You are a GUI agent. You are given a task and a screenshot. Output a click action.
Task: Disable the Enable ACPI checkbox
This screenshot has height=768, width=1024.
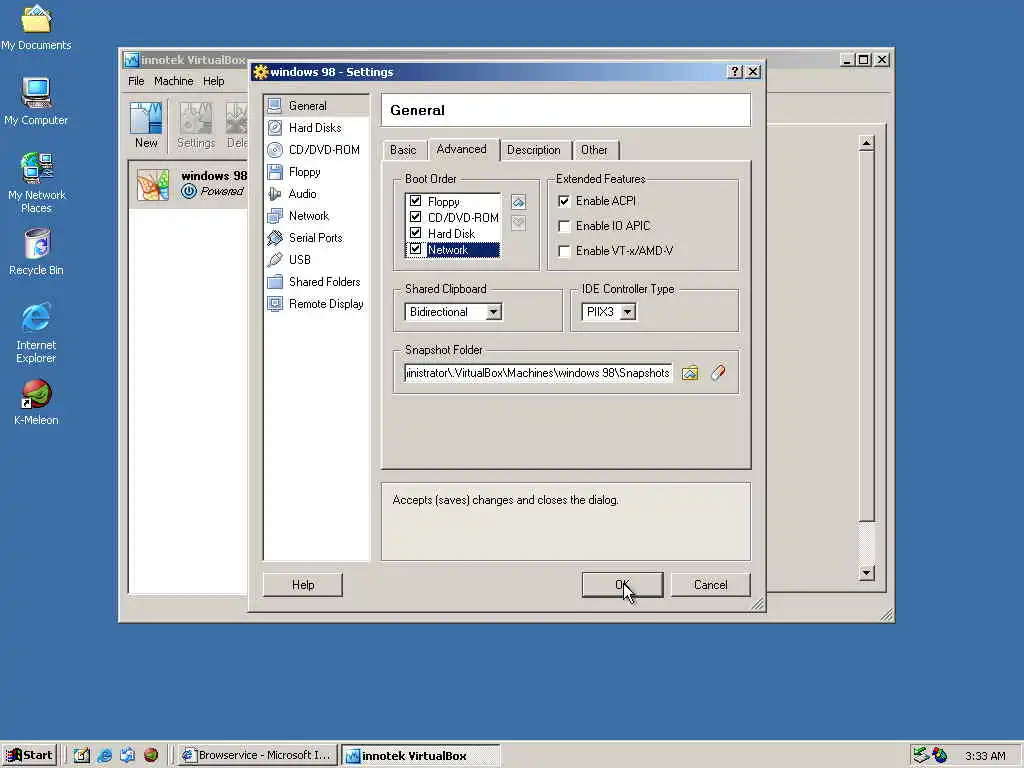564,201
